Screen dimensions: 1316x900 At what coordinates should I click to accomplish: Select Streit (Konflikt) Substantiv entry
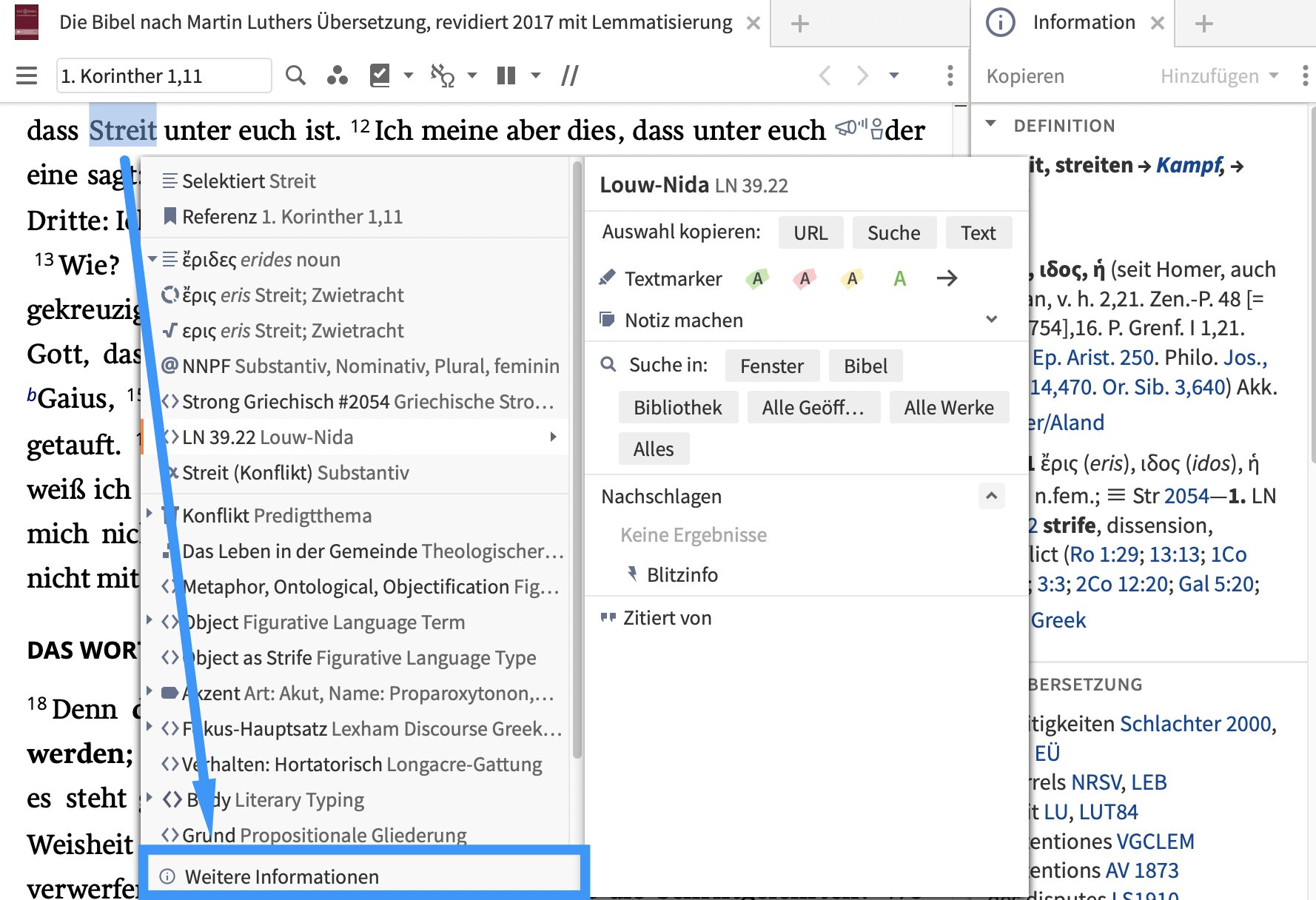355,472
